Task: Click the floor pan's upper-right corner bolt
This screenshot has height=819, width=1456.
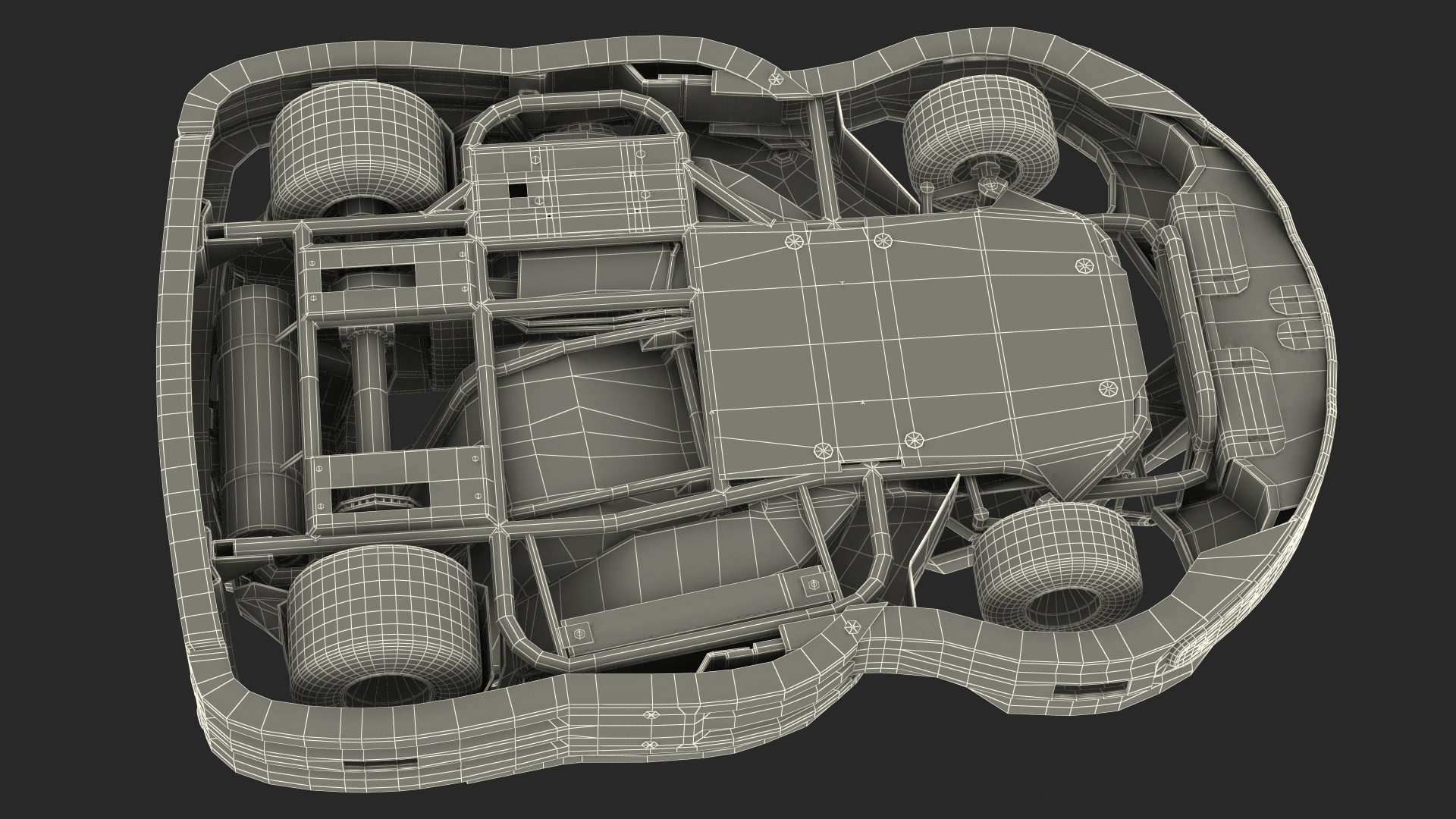Action: (1086, 265)
